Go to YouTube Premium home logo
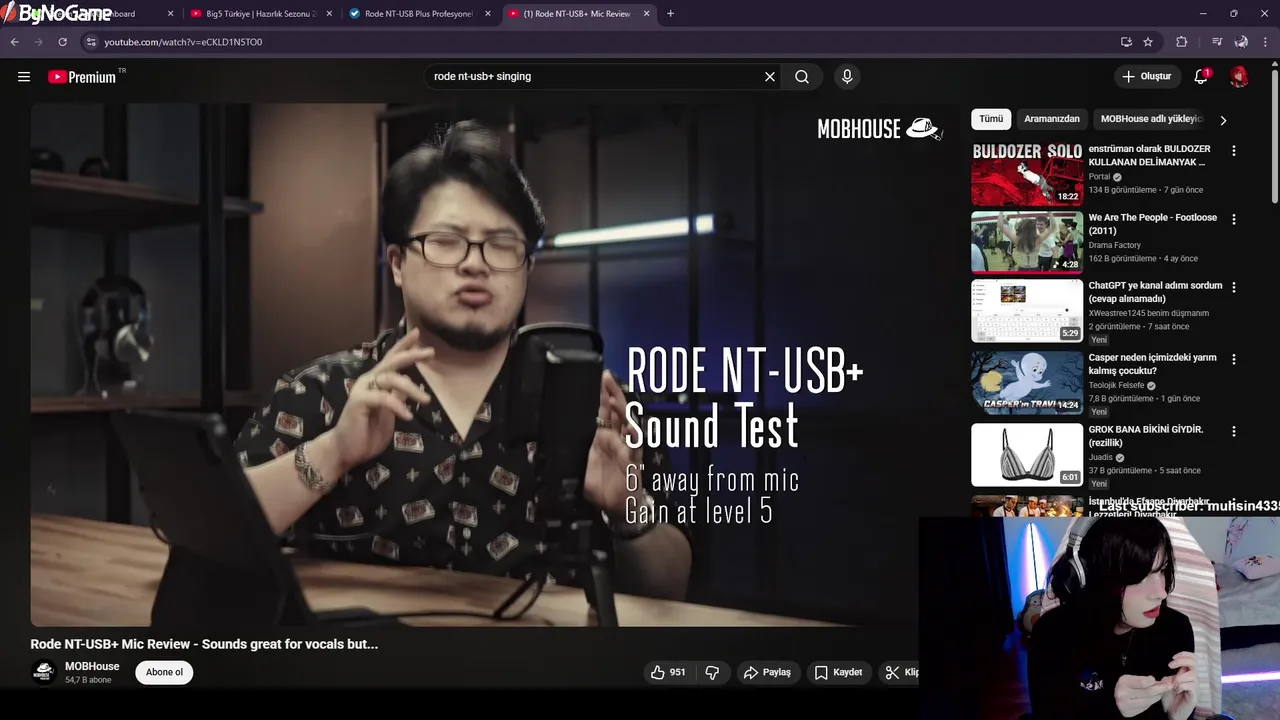Viewport: 1280px width, 720px height. pos(82,77)
